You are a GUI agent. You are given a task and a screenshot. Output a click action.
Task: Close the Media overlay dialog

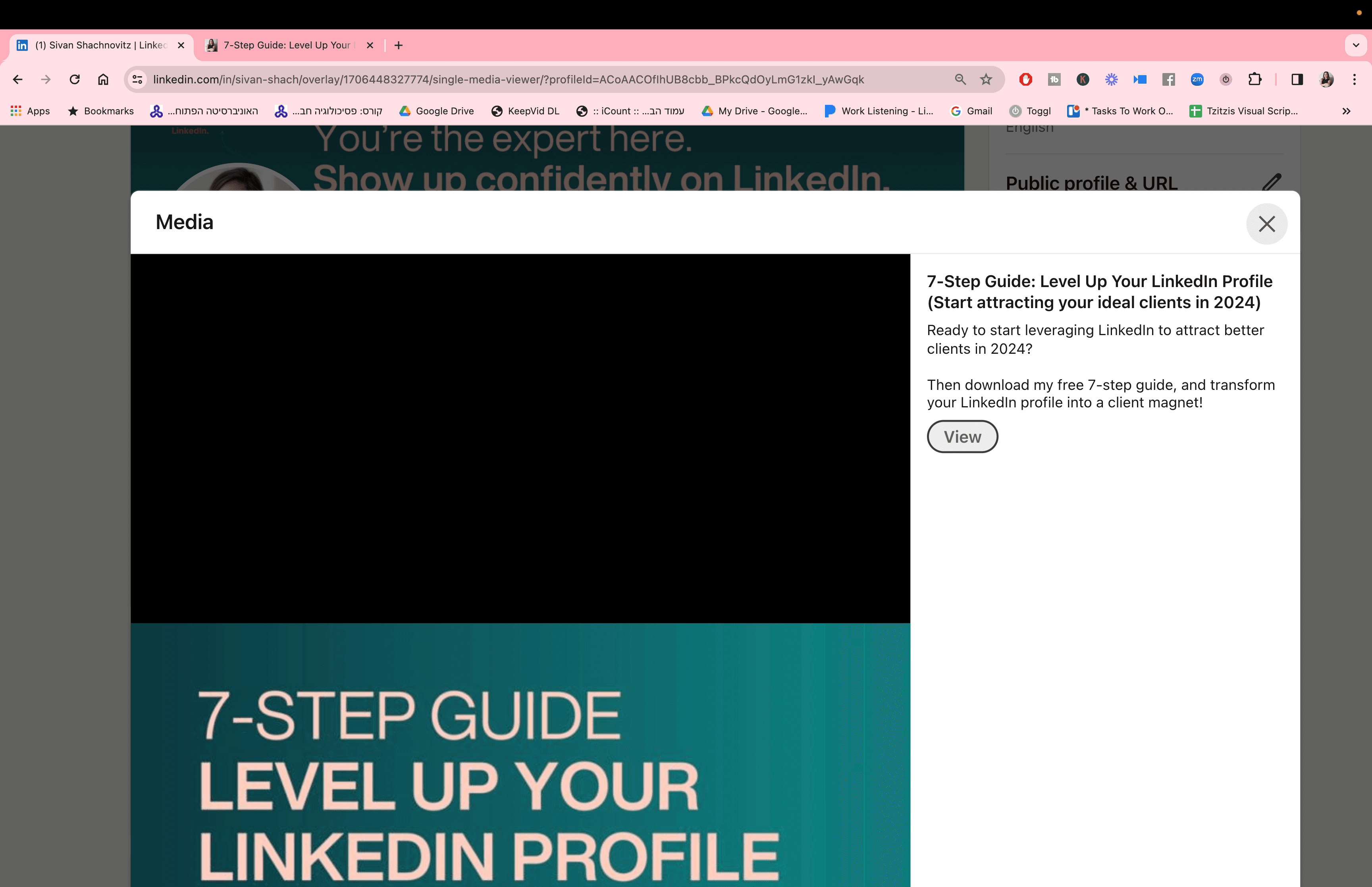coord(1267,224)
